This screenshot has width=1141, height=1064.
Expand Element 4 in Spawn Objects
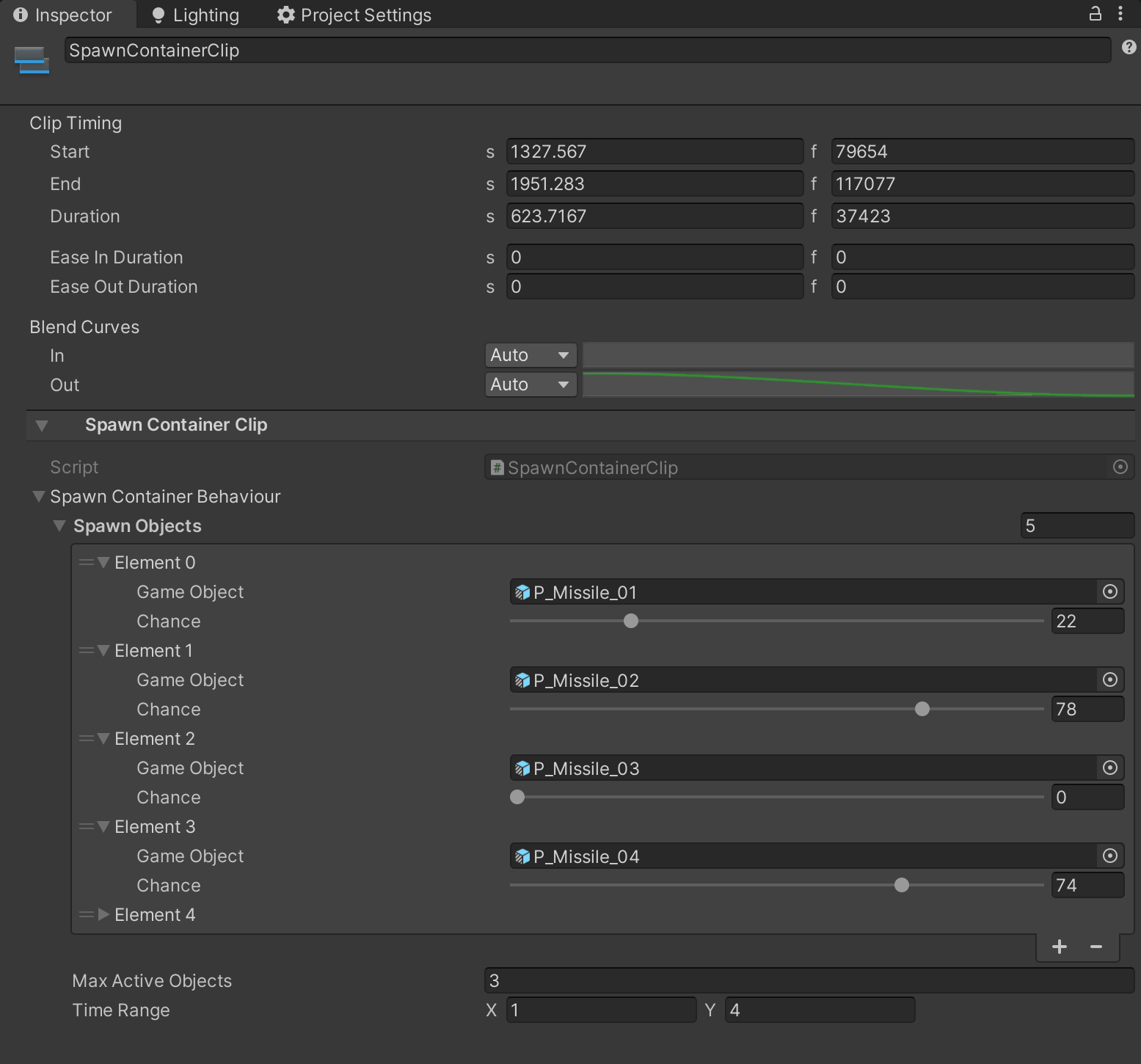[103, 914]
